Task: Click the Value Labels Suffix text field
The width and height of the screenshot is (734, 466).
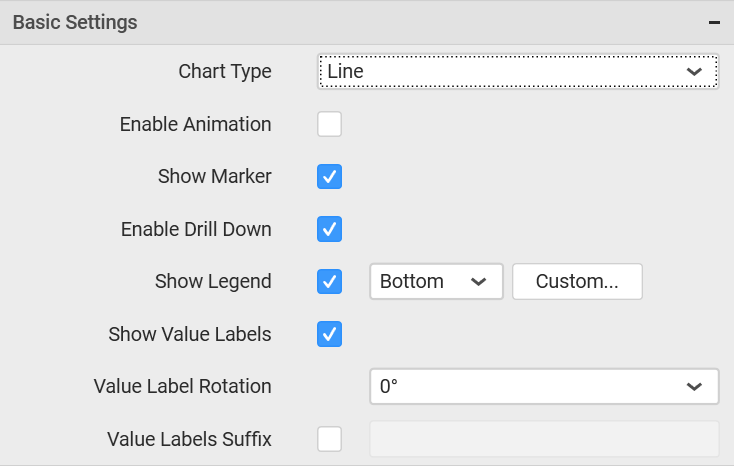Action: coord(544,439)
